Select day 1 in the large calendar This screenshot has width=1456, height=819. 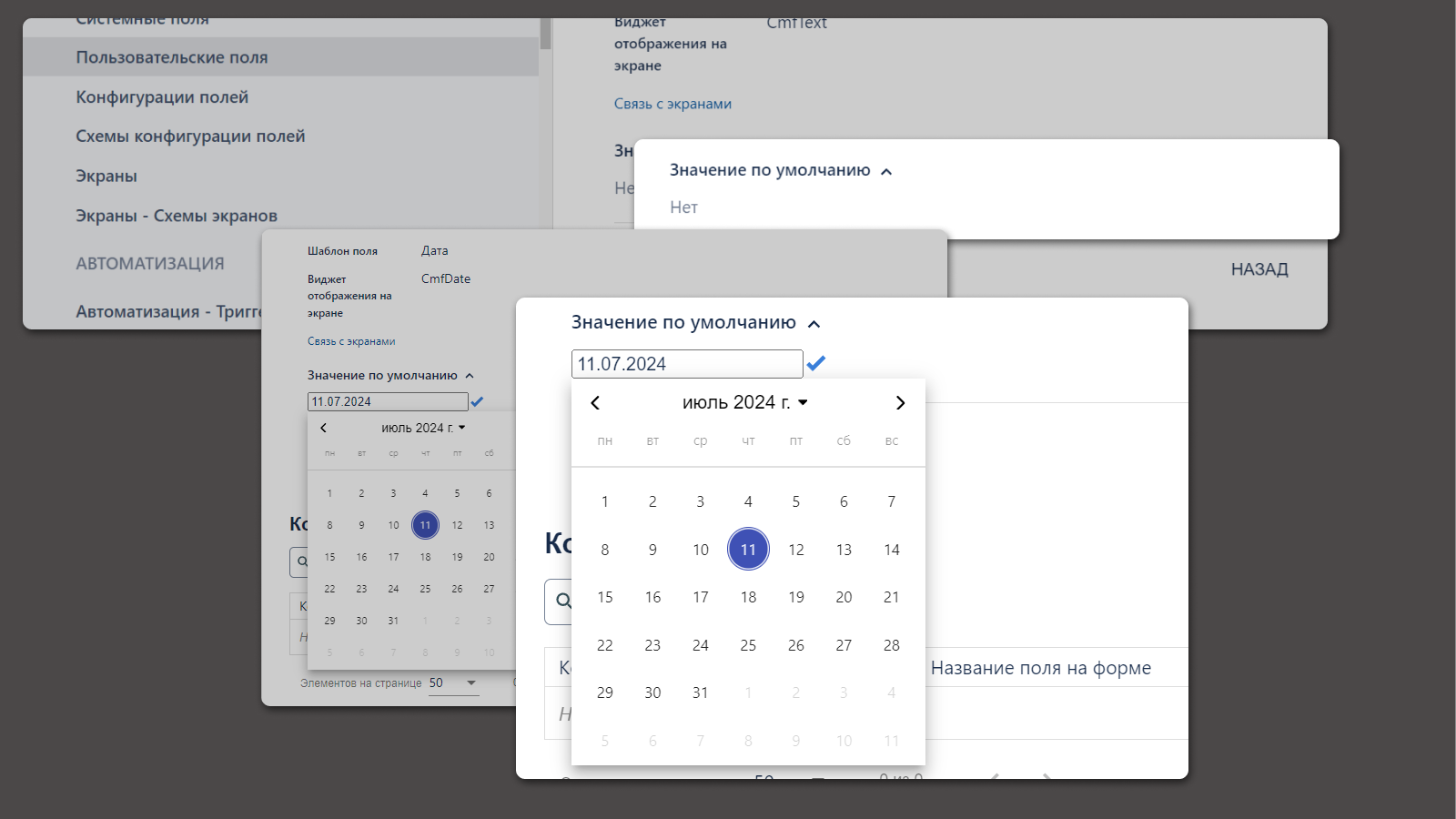[x=605, y=501]
